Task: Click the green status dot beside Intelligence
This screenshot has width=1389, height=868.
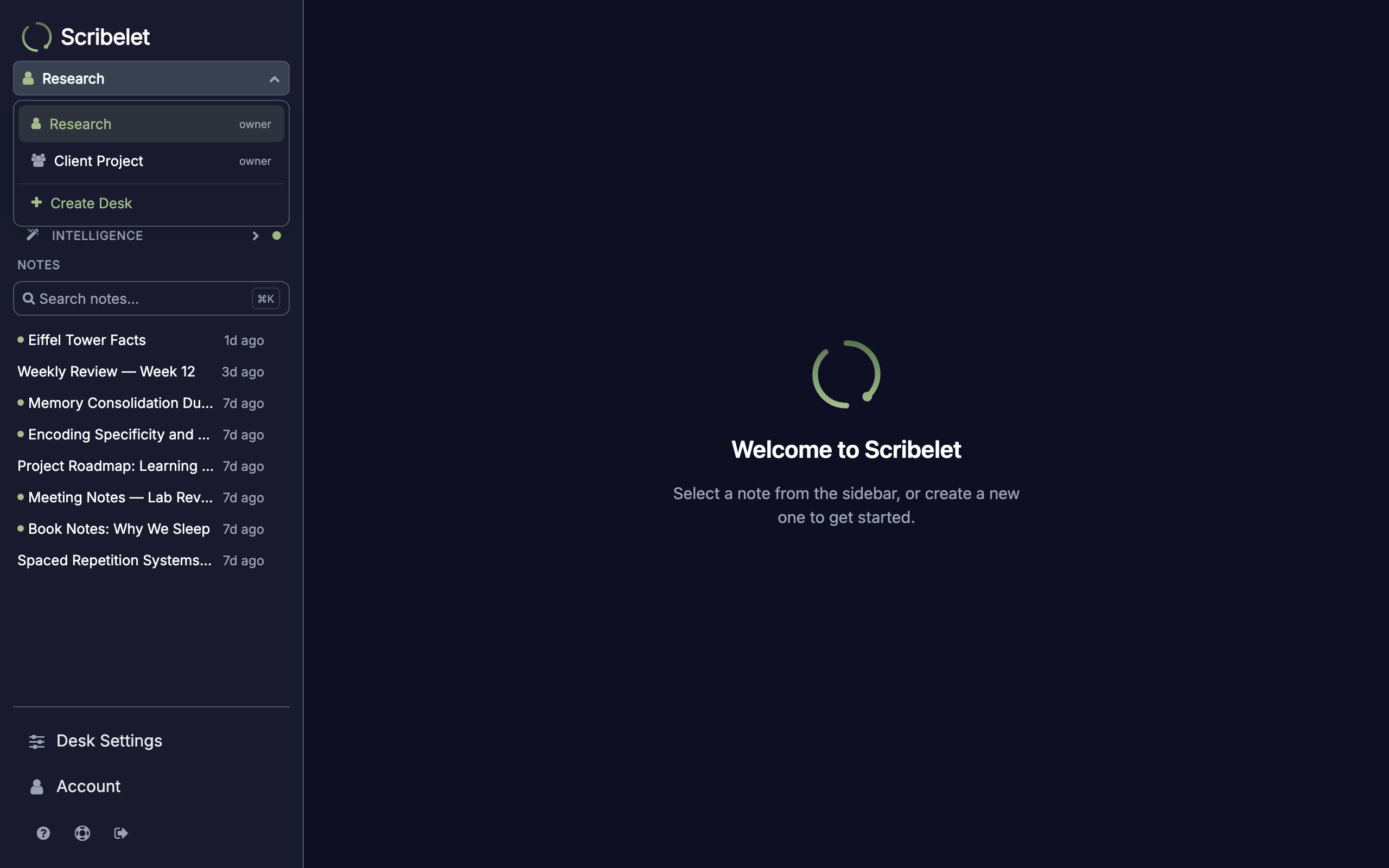Action: point(277,235)
